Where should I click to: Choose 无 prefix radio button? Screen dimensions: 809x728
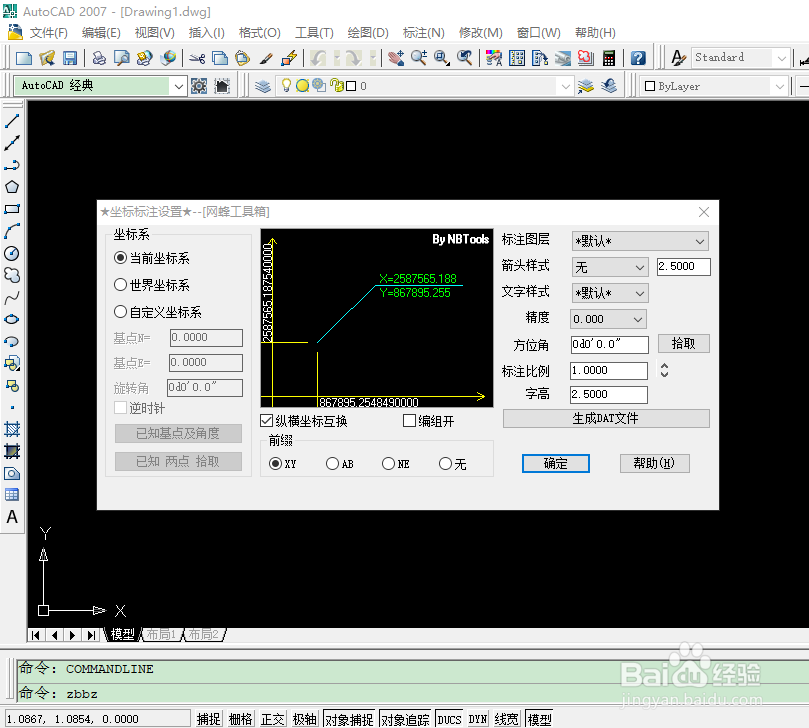[x=445, y=464]
